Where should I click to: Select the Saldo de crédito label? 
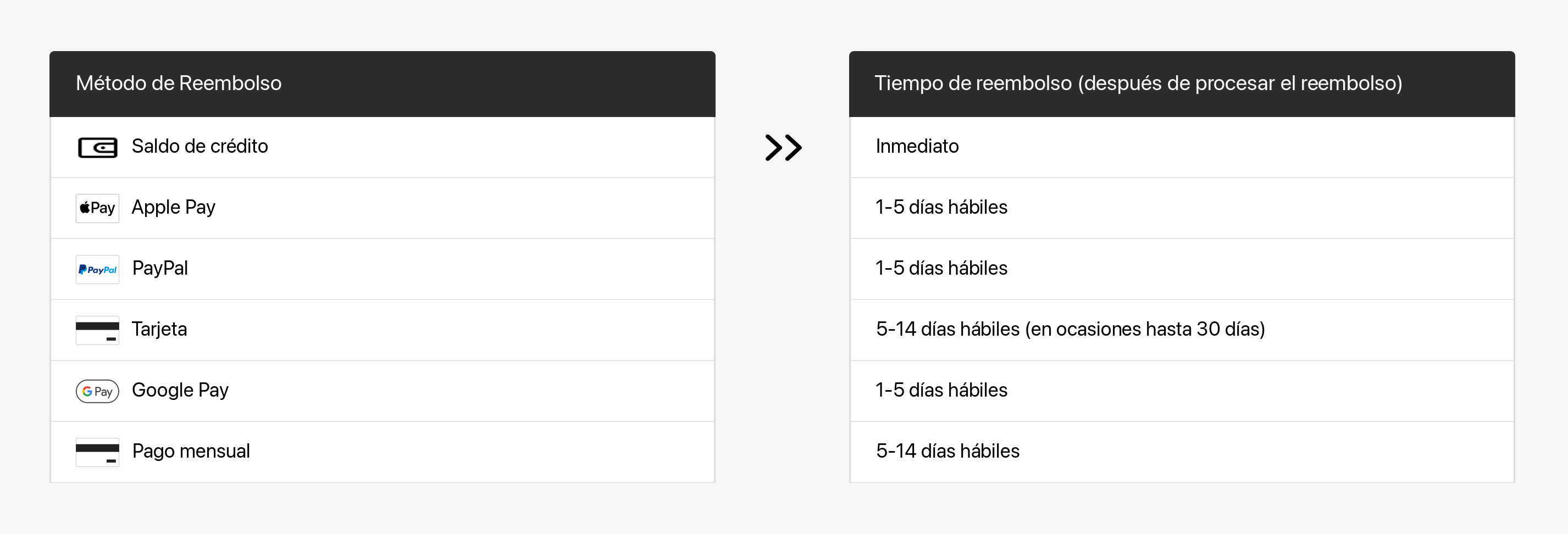tap(200, 147)
